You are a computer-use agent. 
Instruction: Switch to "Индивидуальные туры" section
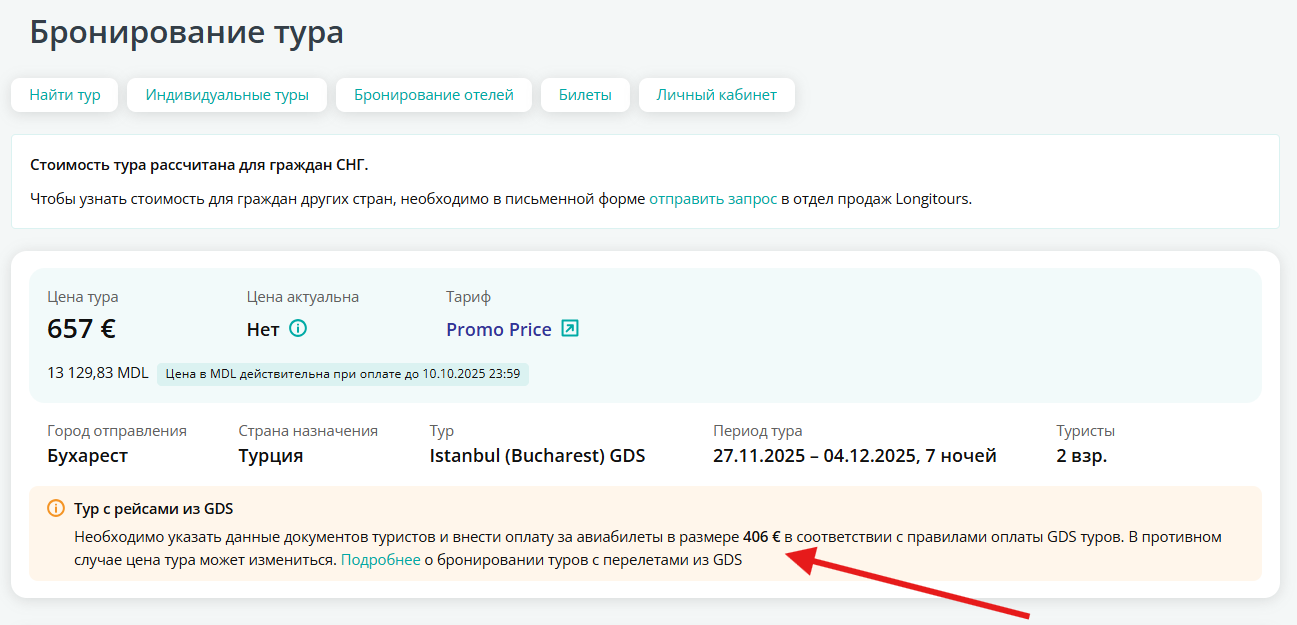pyautogui.click(x=227, y=95)
